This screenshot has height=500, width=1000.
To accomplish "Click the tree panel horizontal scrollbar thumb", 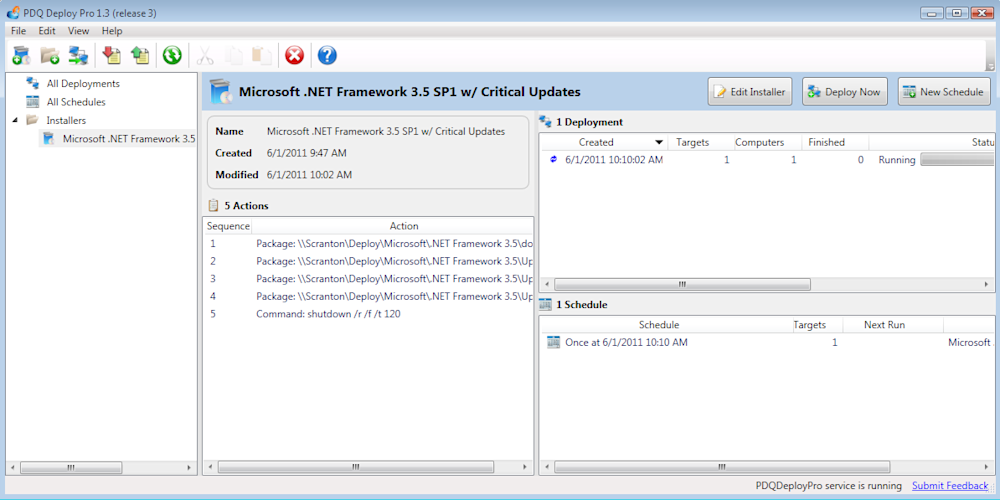I will [70, 467].
